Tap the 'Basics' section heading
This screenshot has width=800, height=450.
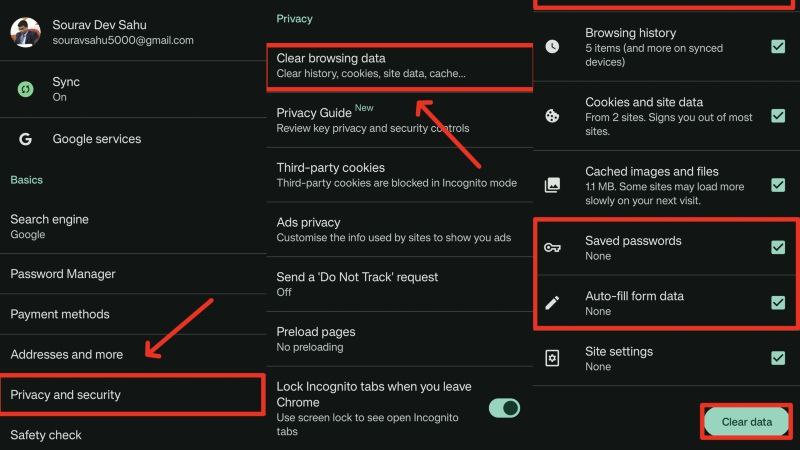tap(27, 180)
